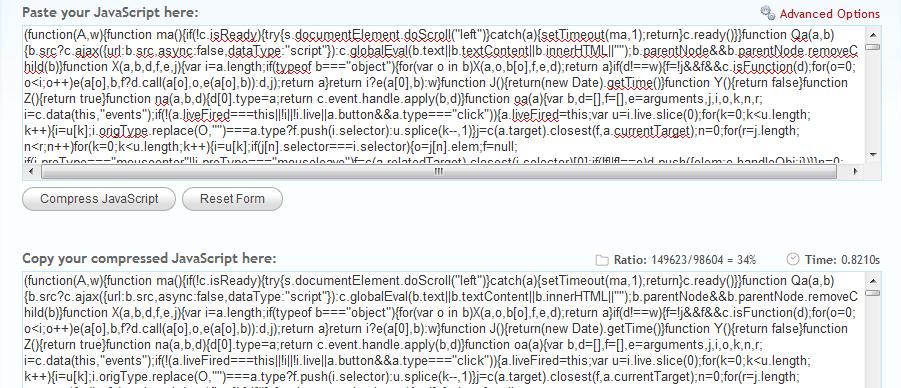
Task: Click 'Paste your JavaScript here:' heading
Action: tap(110, 13)
